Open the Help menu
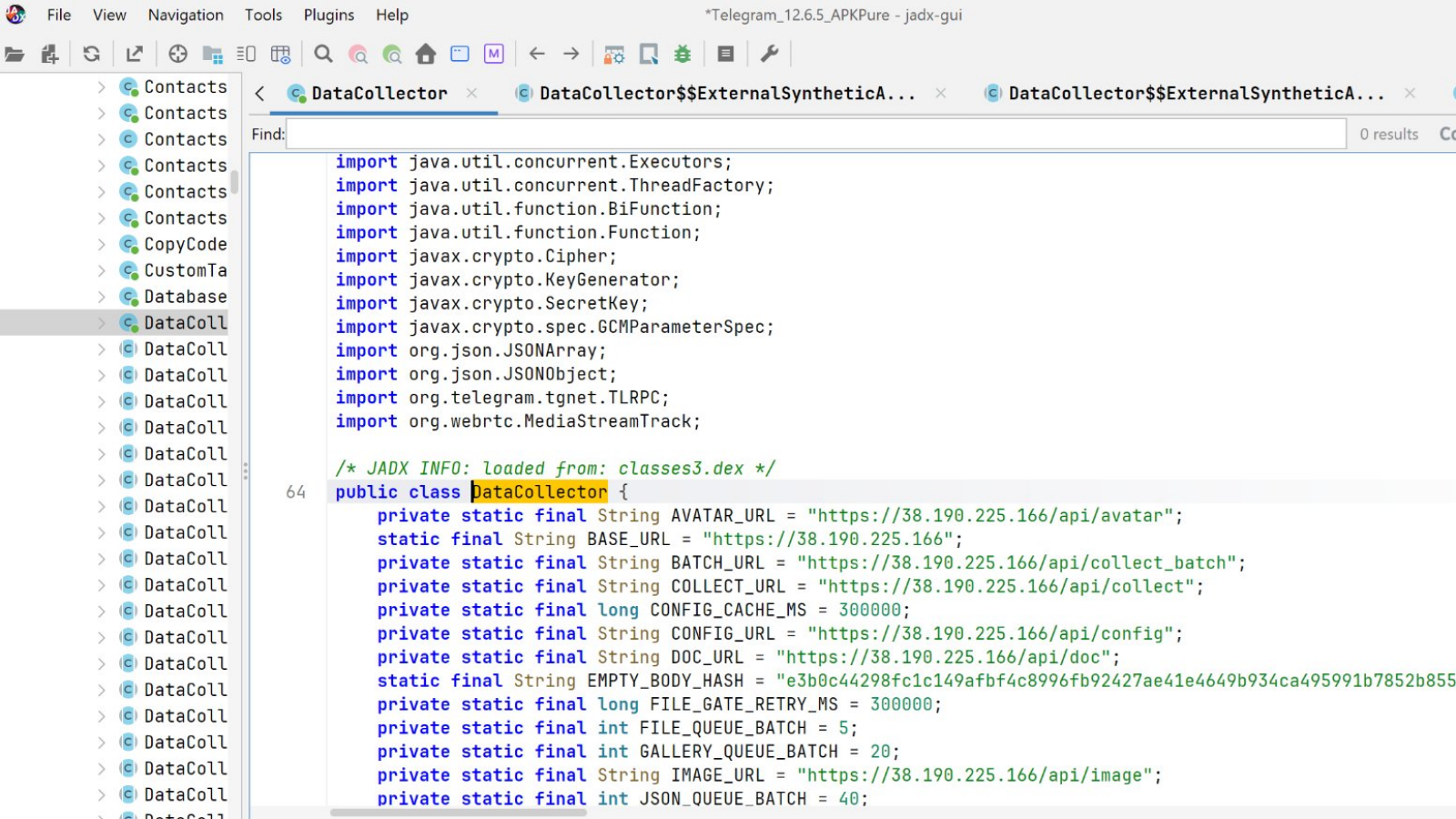This screenshot has width=1456, height=819. (392, 15)
